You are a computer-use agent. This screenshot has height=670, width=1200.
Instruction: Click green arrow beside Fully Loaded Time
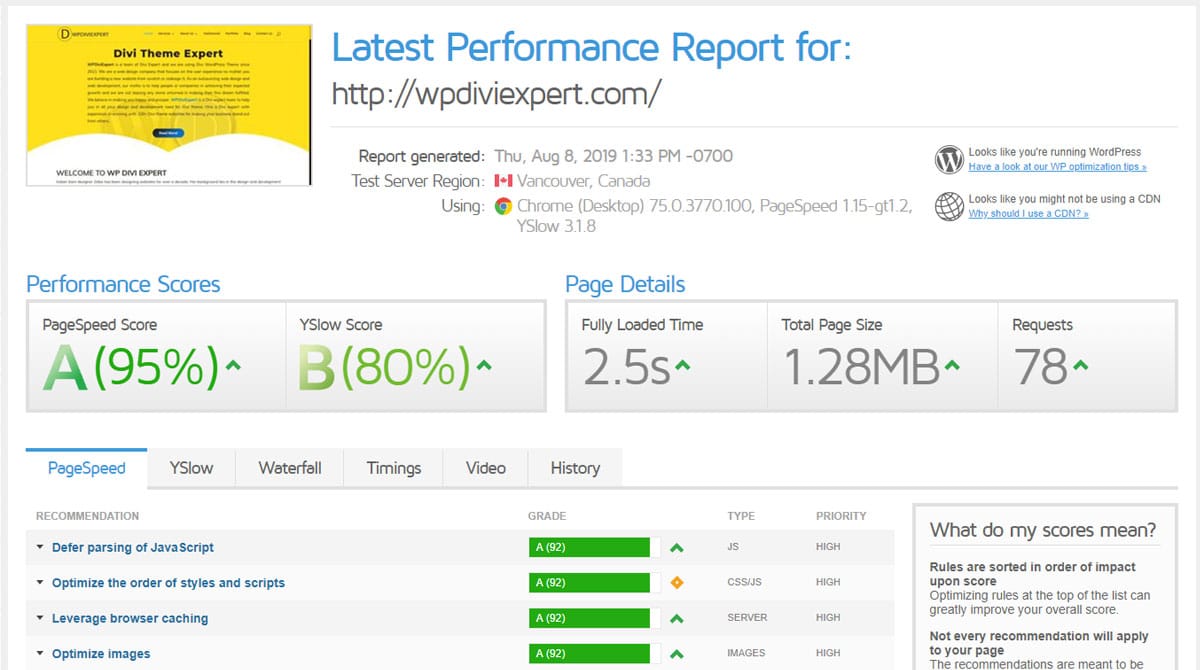pyautogui.click(x=683, y=366)
